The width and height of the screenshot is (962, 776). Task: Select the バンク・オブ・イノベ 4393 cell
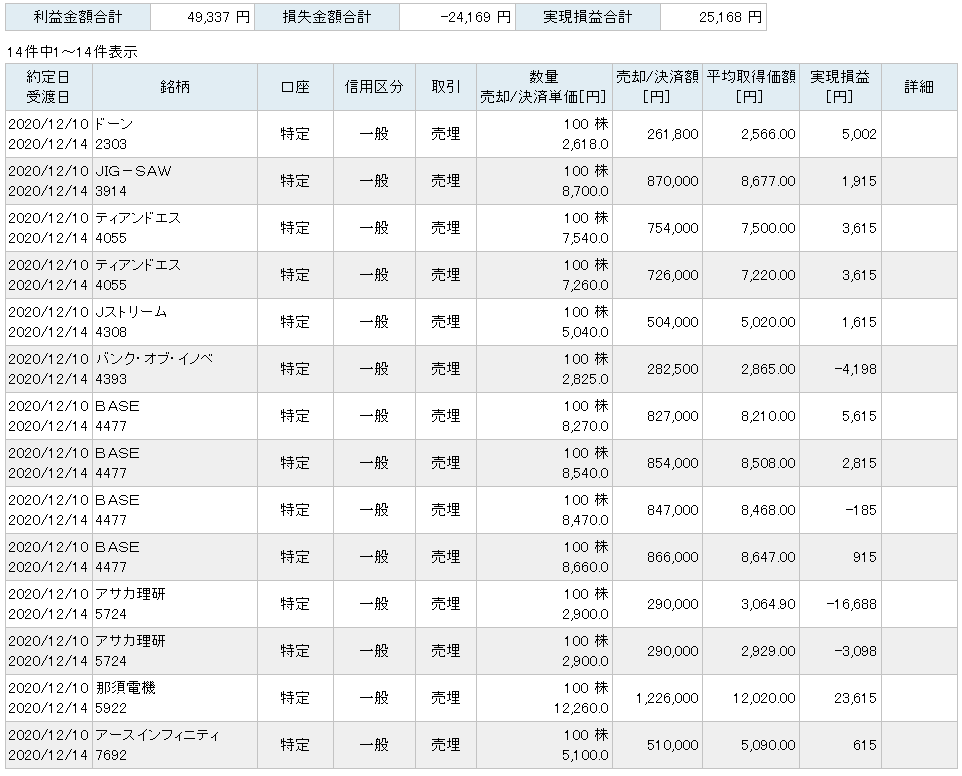point(175,369)
